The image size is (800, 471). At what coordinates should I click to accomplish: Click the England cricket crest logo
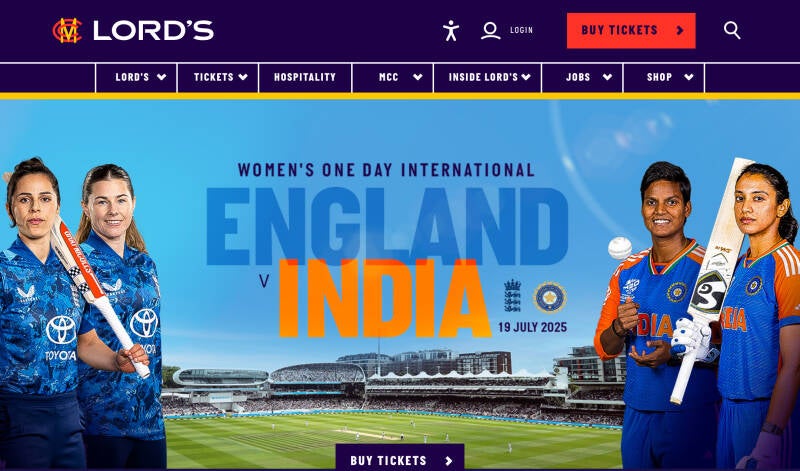512,295
